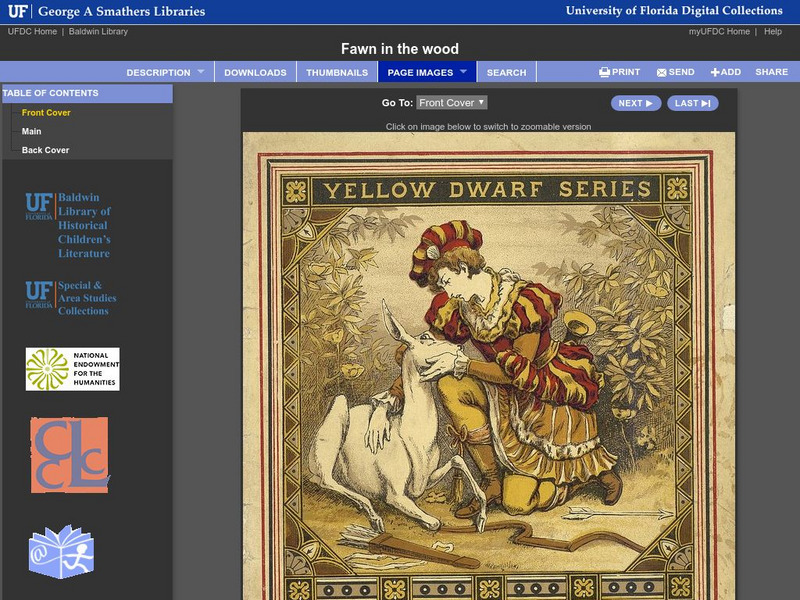The image size is (800, 600).
Task: Click the Share button
Action: click(771, 72)
